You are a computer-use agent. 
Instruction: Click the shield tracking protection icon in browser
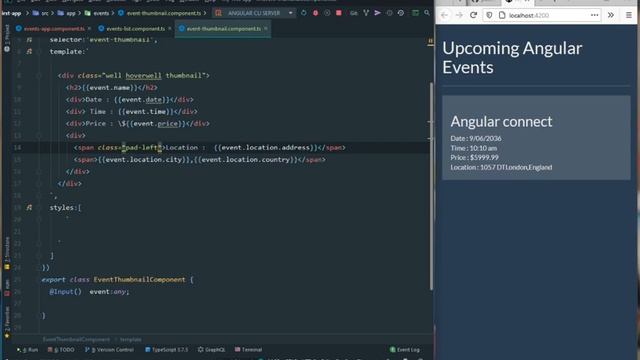click(489, 15)
